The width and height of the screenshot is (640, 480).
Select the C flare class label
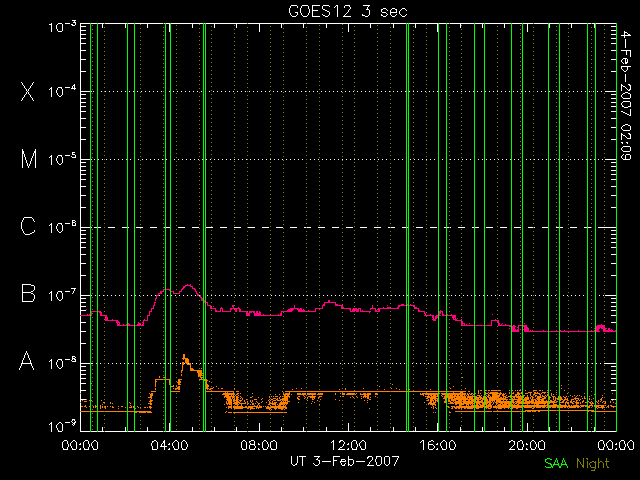click(x=28, y=226)
